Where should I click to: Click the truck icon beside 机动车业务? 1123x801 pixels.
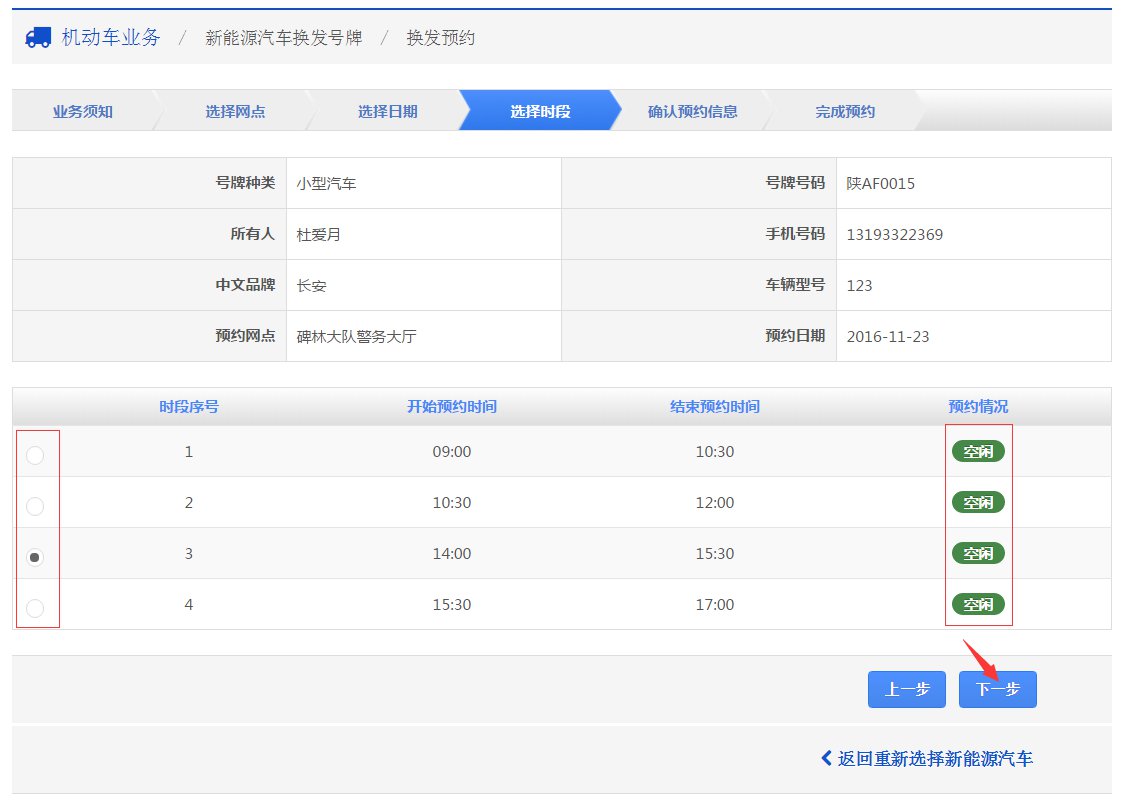point(38,38)
